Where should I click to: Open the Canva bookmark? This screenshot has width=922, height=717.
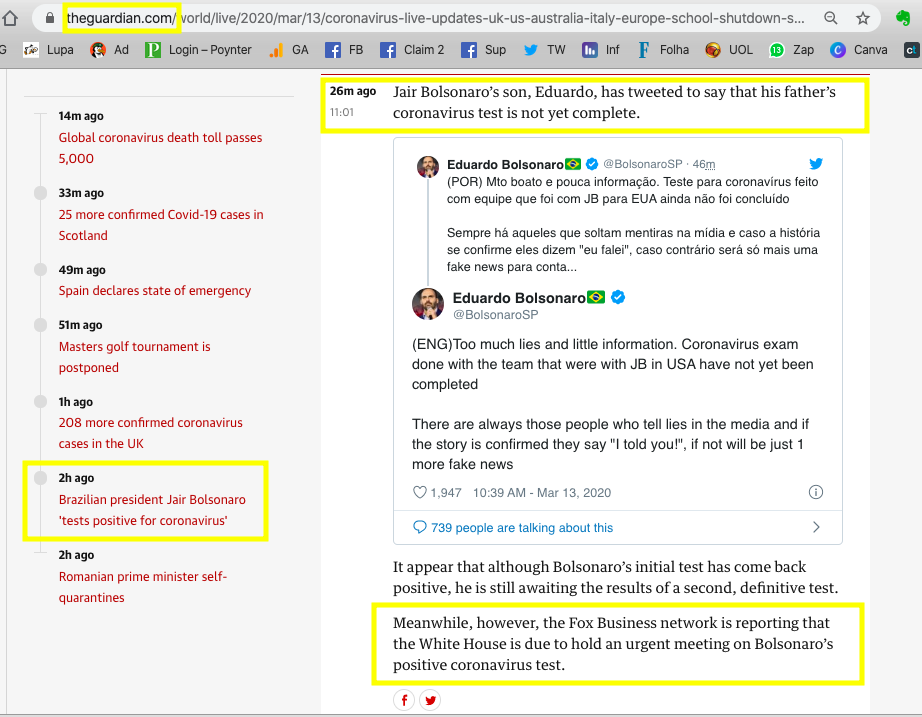click(859, 50)
